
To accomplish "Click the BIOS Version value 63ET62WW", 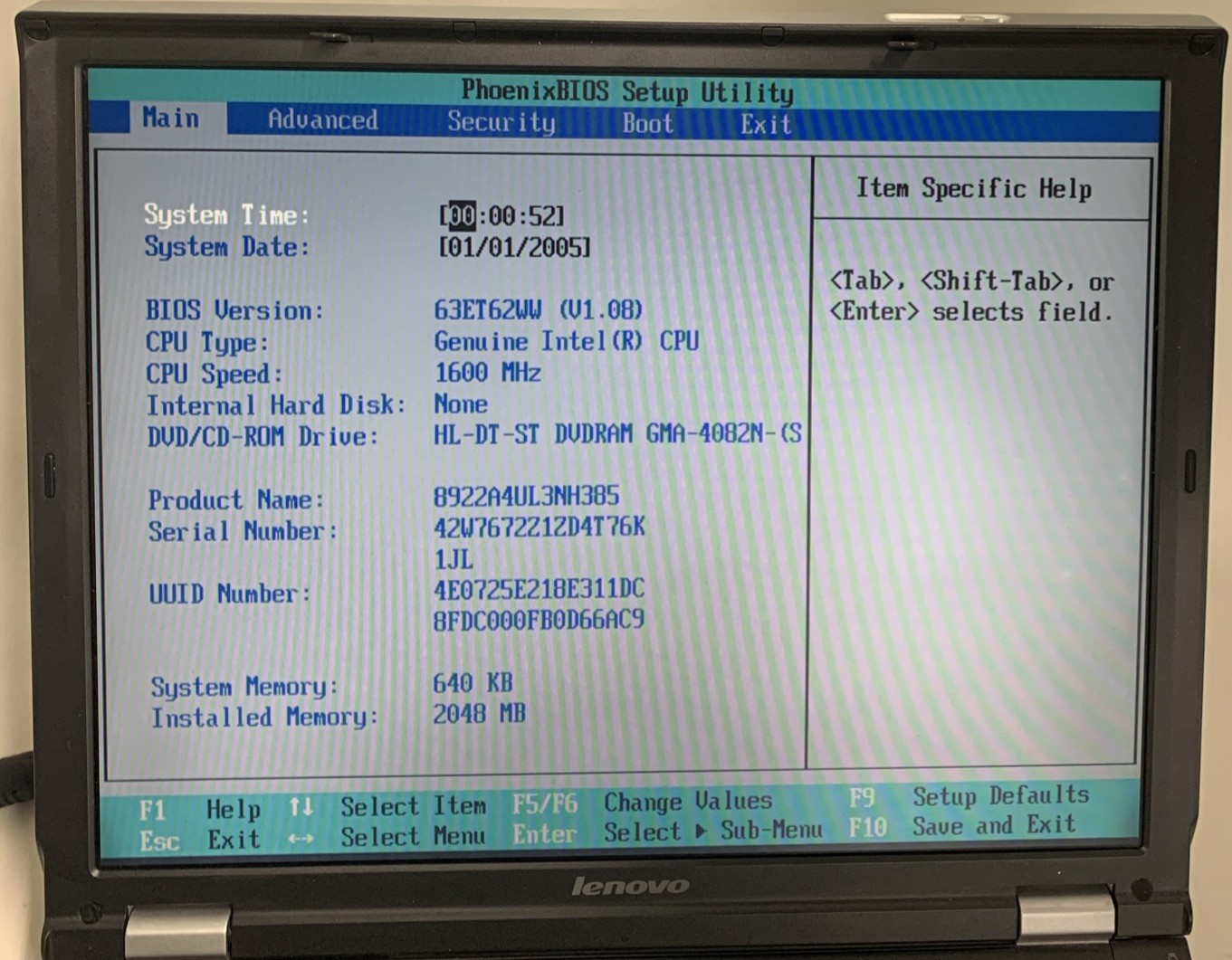I will pyautogui.click(x=487, y=310).
